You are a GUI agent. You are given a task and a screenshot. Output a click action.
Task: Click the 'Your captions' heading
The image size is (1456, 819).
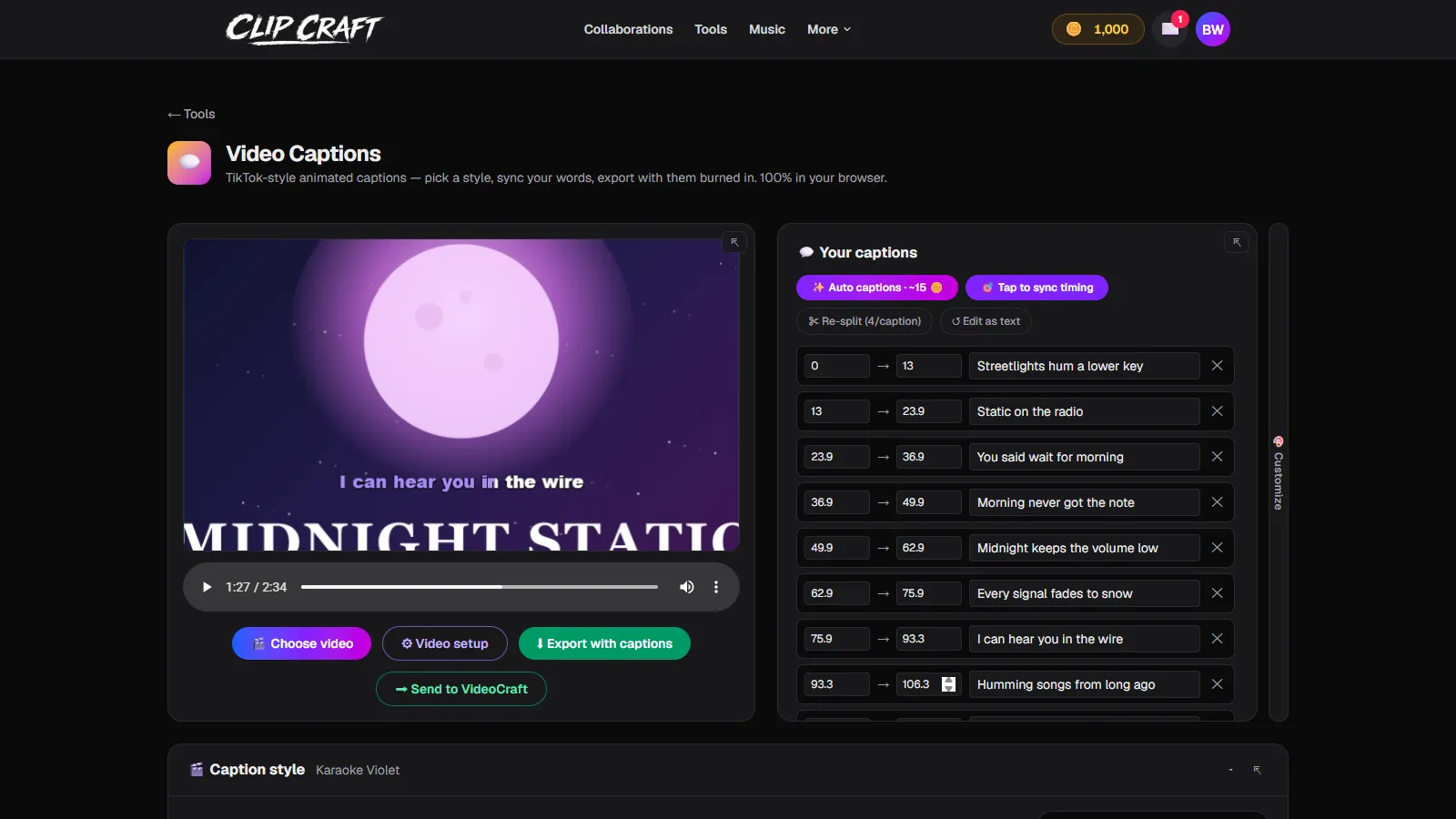tap(868, 252)
